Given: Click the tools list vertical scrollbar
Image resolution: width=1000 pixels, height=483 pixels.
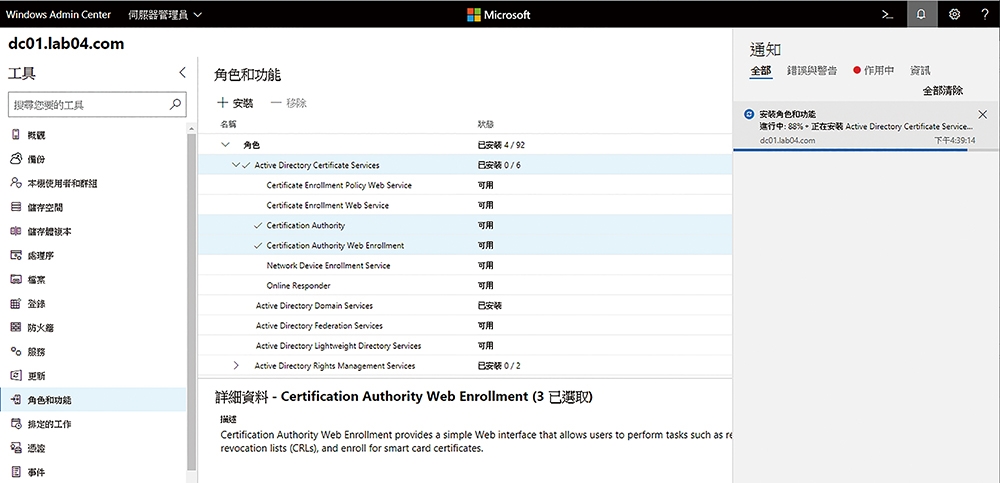Looking at the screenshot, I should 191,300.
